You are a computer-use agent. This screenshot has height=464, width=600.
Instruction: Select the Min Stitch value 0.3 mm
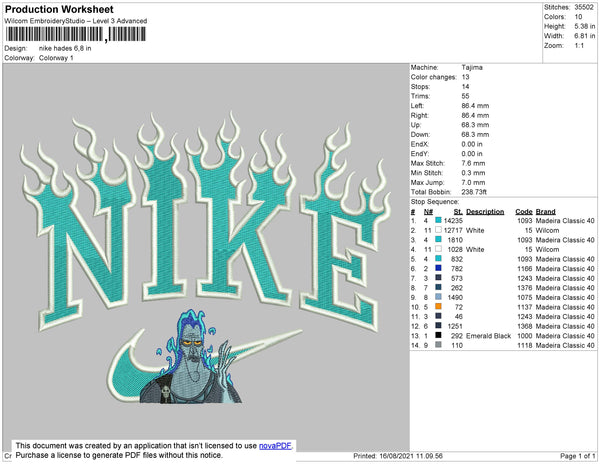click(x=473, y=173)
